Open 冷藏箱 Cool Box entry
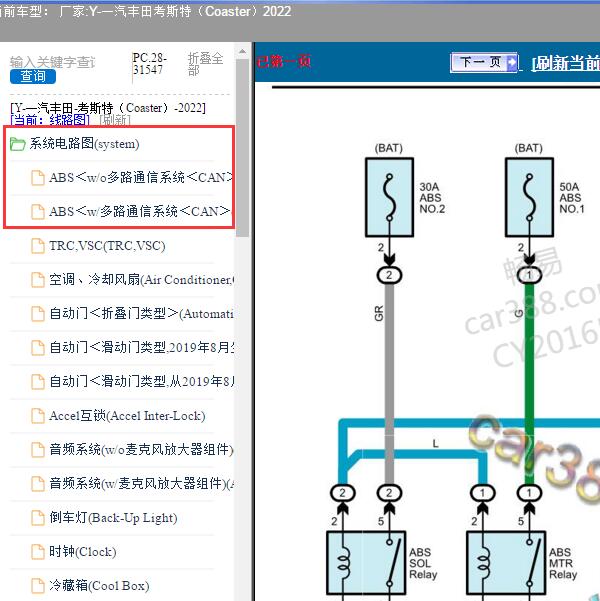Image resolution: width=600 pixels, height=601 pixels. 99,586
